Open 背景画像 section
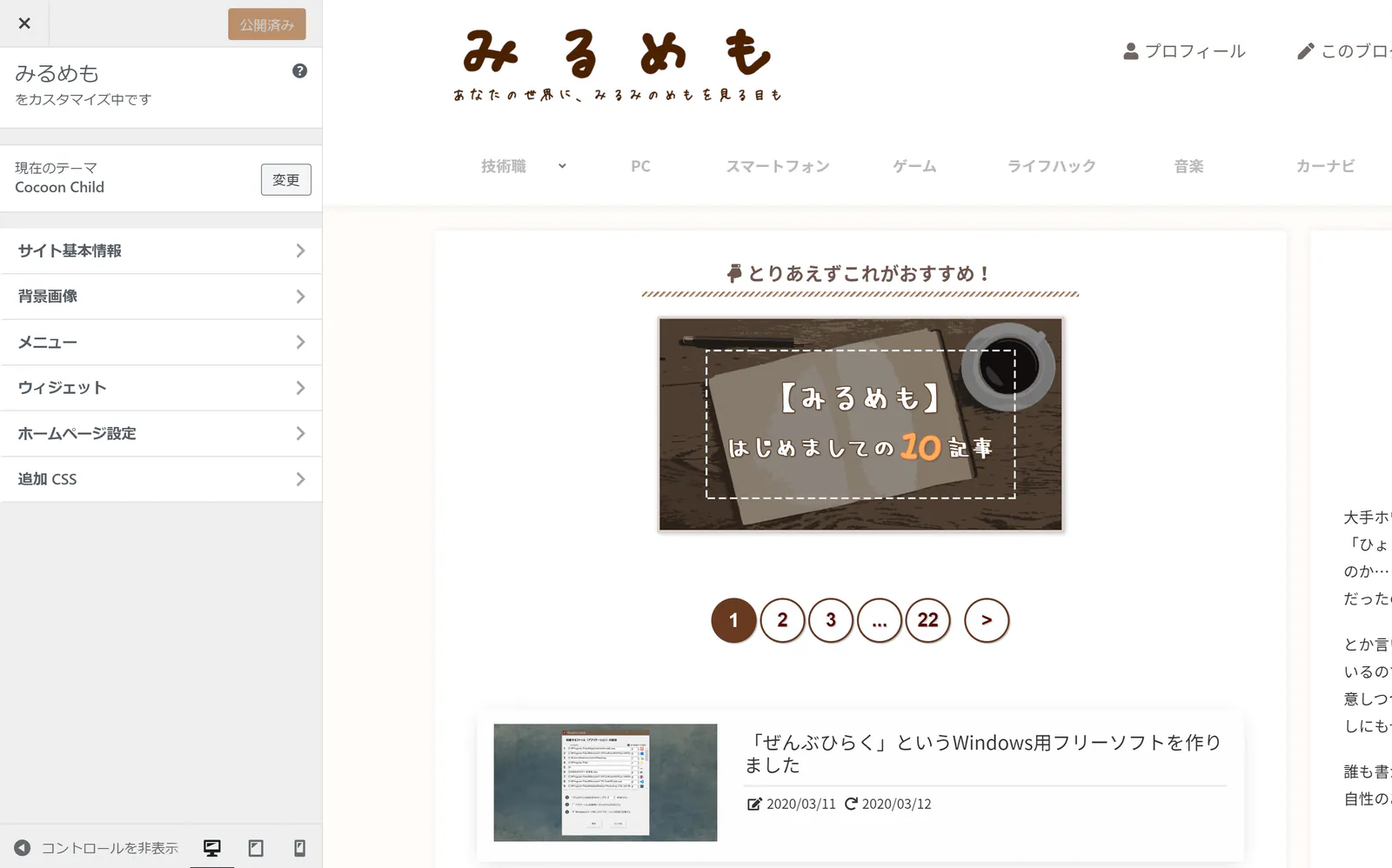Image resolution: width=1392 pixels, height=868 pixels. (x=161, y=297)
